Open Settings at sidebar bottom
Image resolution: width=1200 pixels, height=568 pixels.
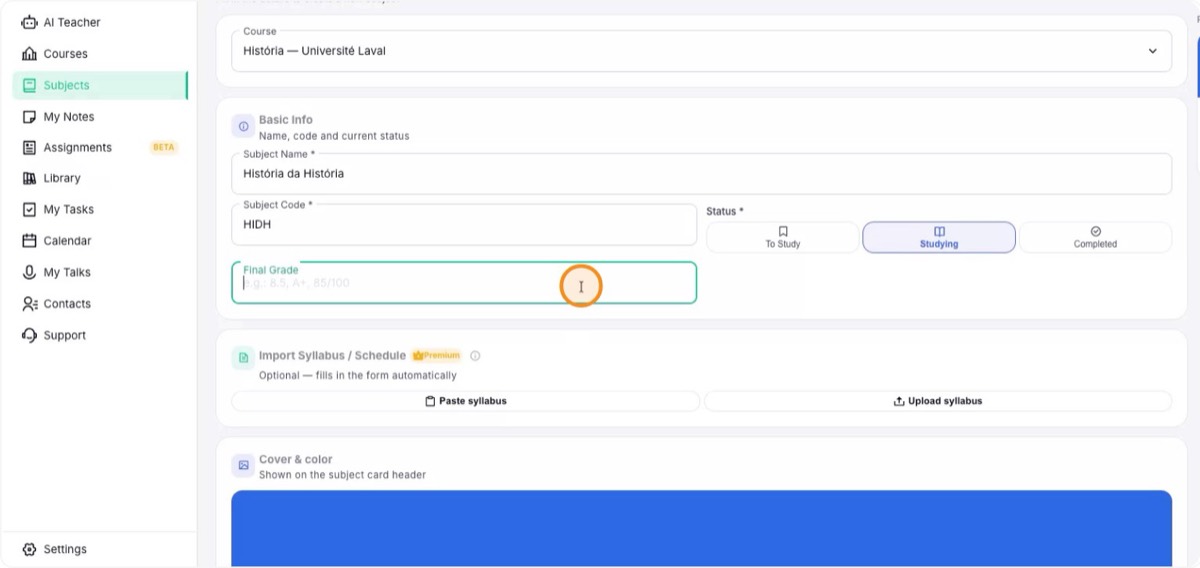(99, 549)
